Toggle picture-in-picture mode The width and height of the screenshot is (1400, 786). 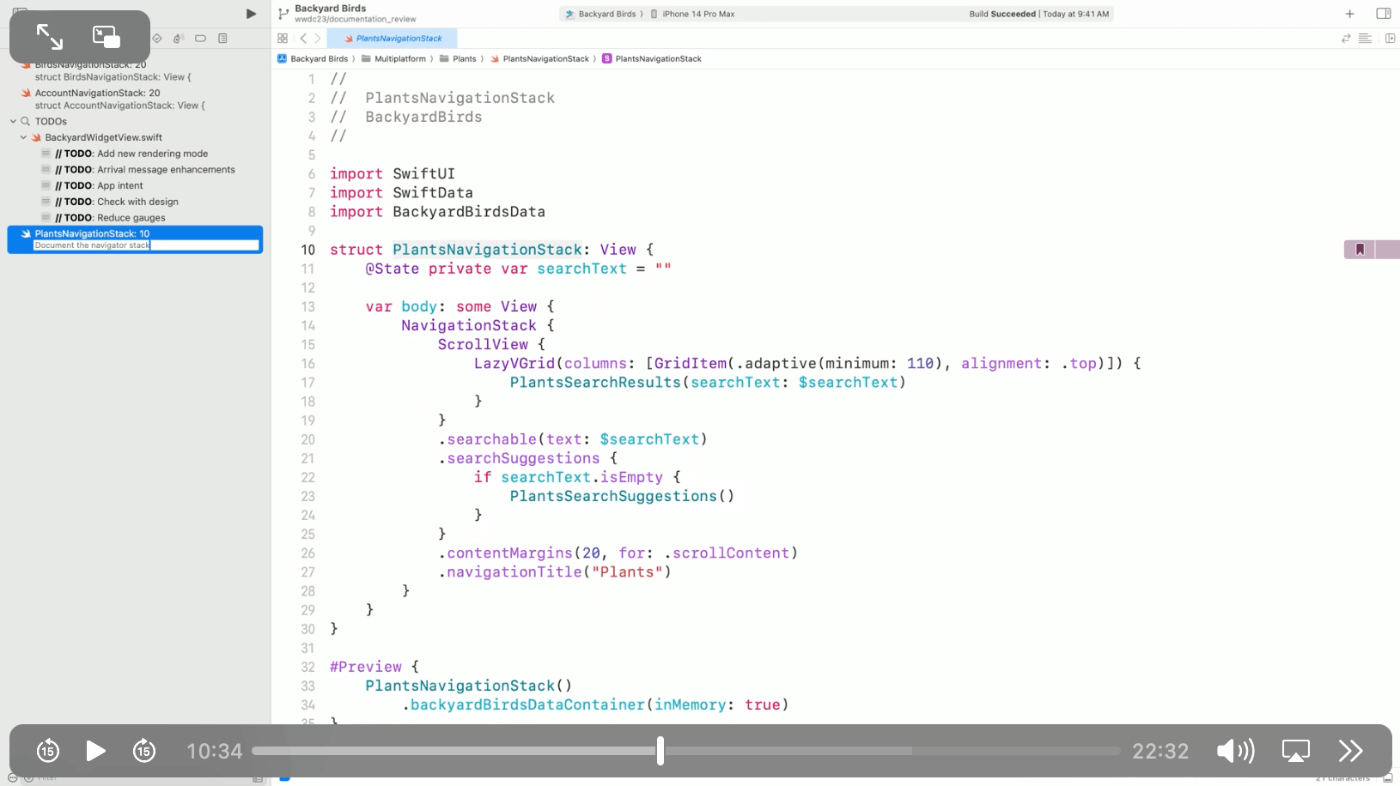106,37
